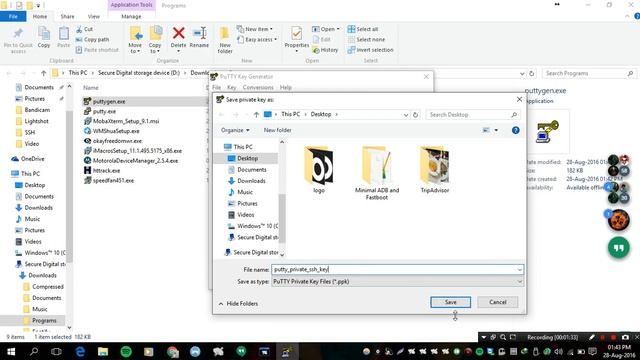Click Invert selection in ribbon
Image resolution: width=640 pixels, height=360 pixels.
coord(370,50)
